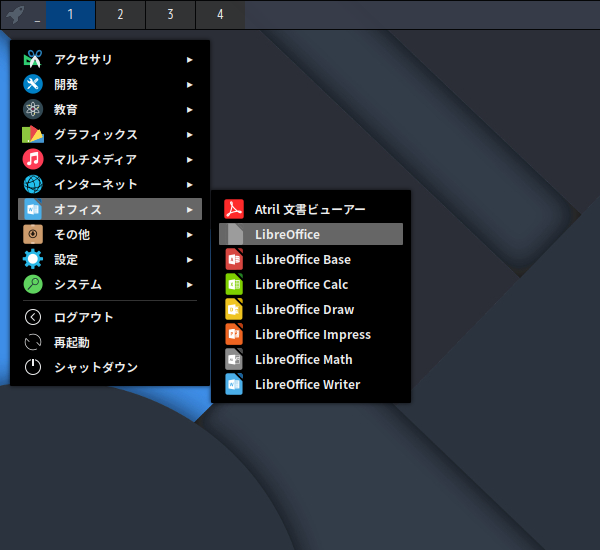The height and width of the screenshot is (550, 600).
Task: Click the シャットダウン power icon
Action: [33, 367]
